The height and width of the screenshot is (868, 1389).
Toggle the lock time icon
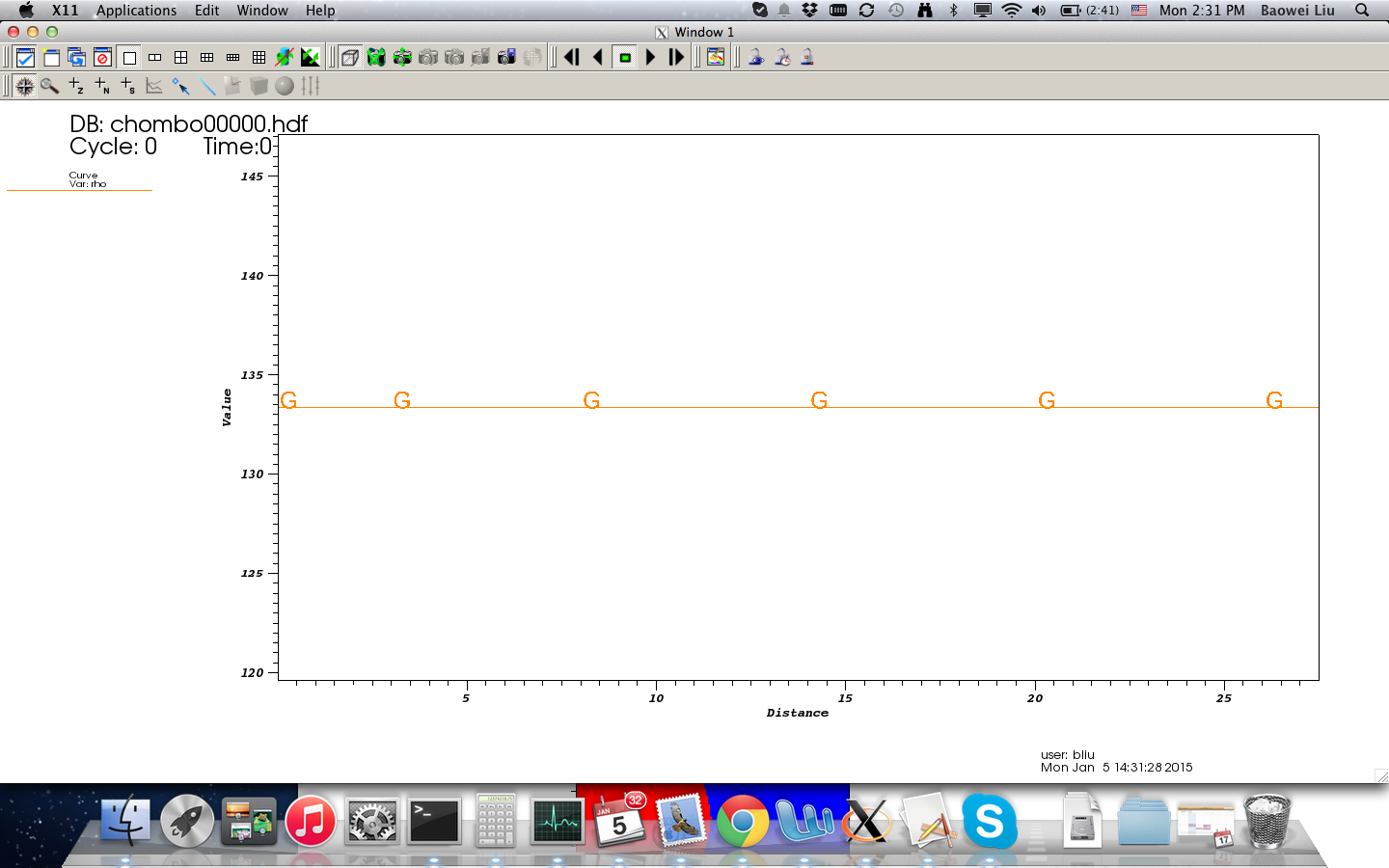(x=782, y=58)
